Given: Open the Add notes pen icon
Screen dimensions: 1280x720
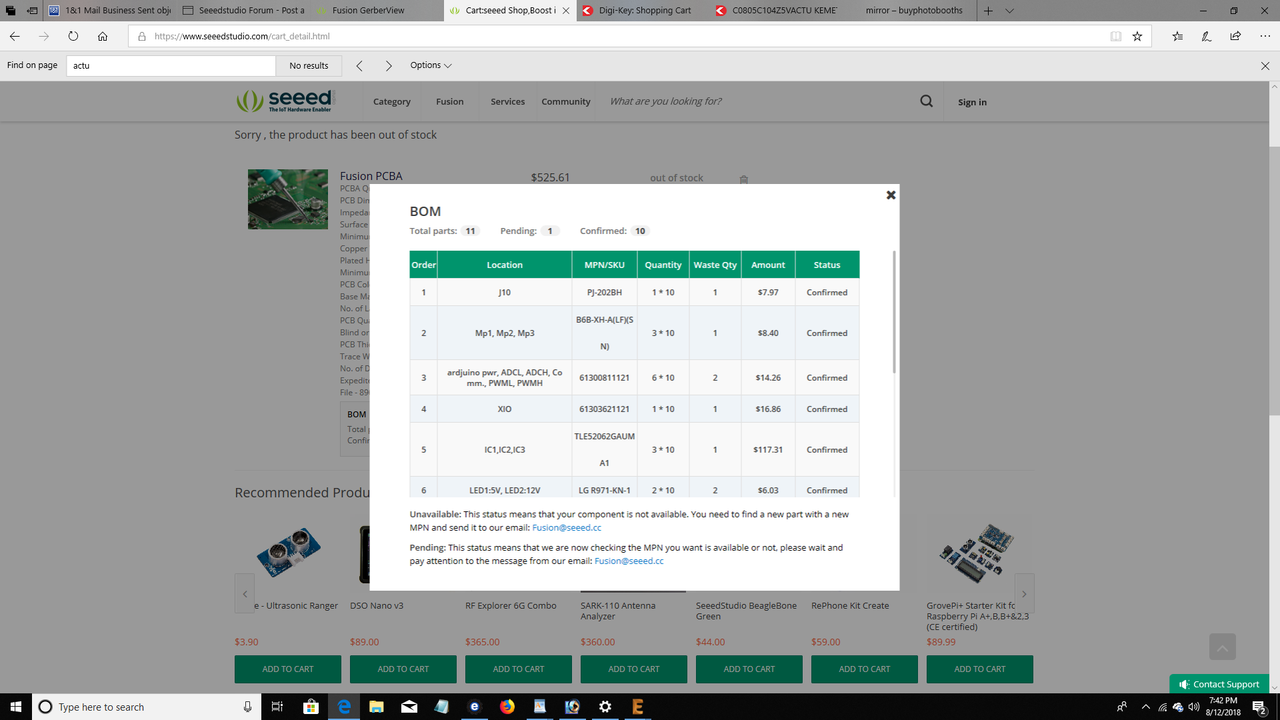Looking at the screenshot, I should (x=1207, y=36).
